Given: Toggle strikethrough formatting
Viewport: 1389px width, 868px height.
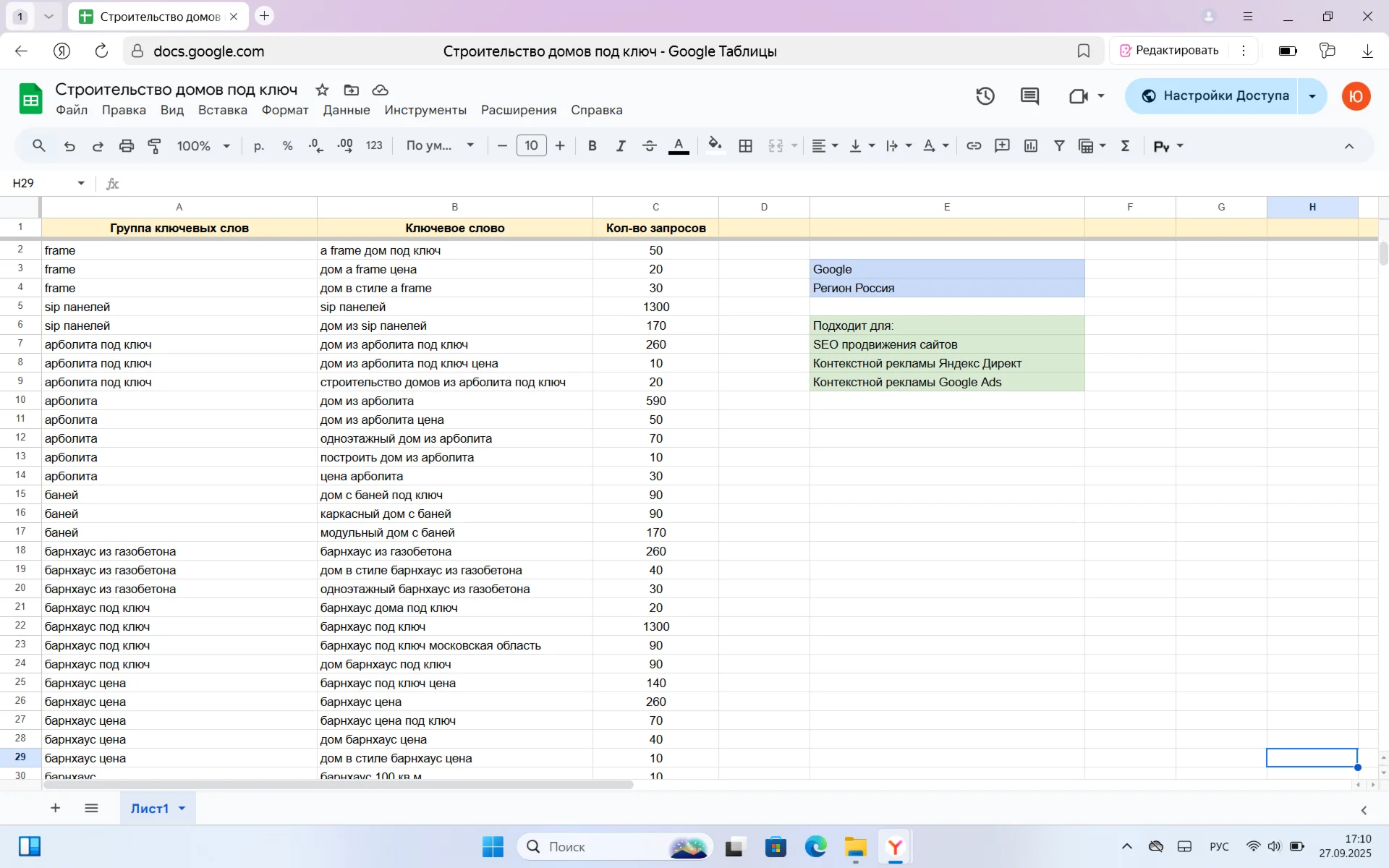Looking at the screenshot, I should pyautogui.click(x=649, y=146).
